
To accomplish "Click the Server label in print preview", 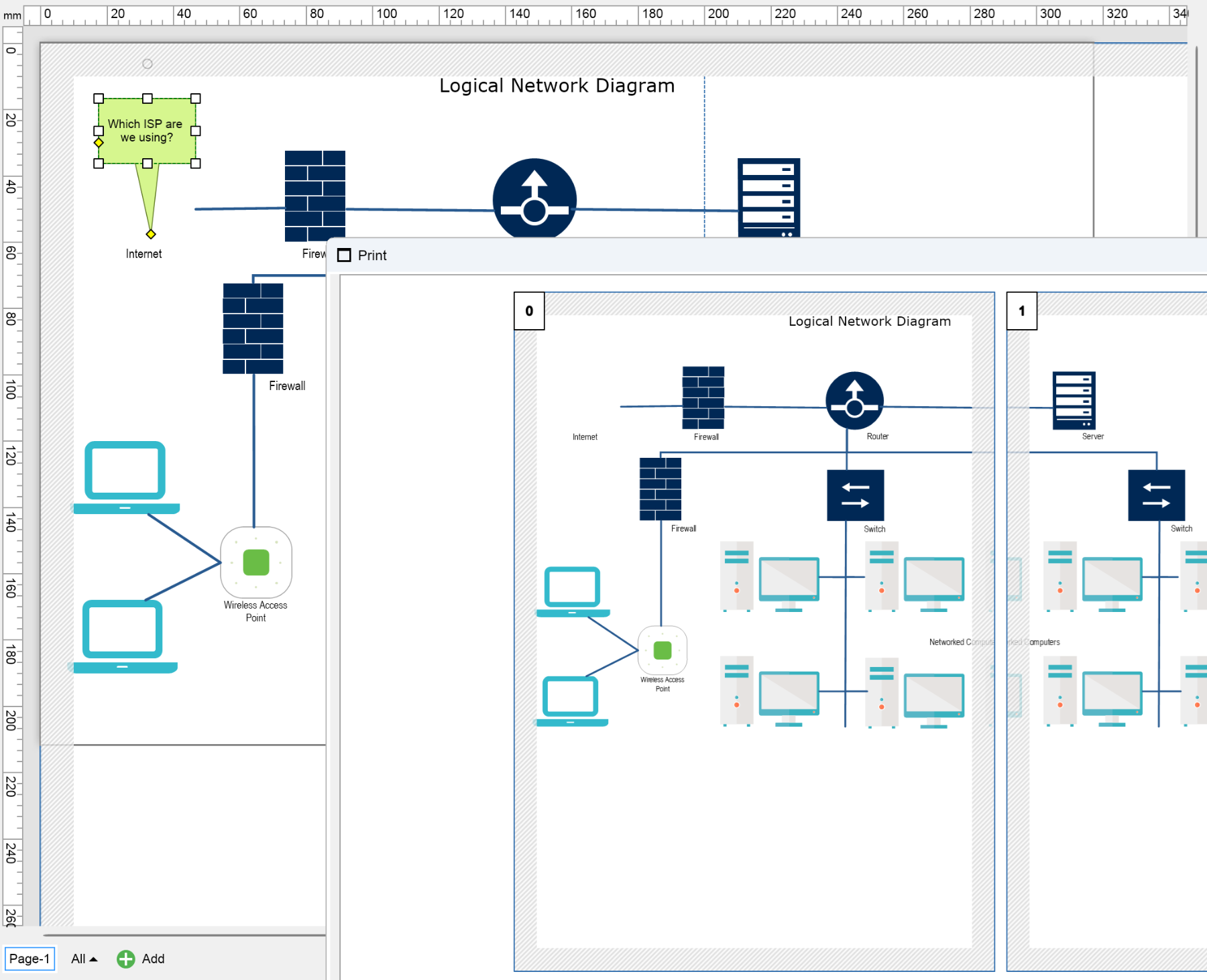I will [1093, 436].
